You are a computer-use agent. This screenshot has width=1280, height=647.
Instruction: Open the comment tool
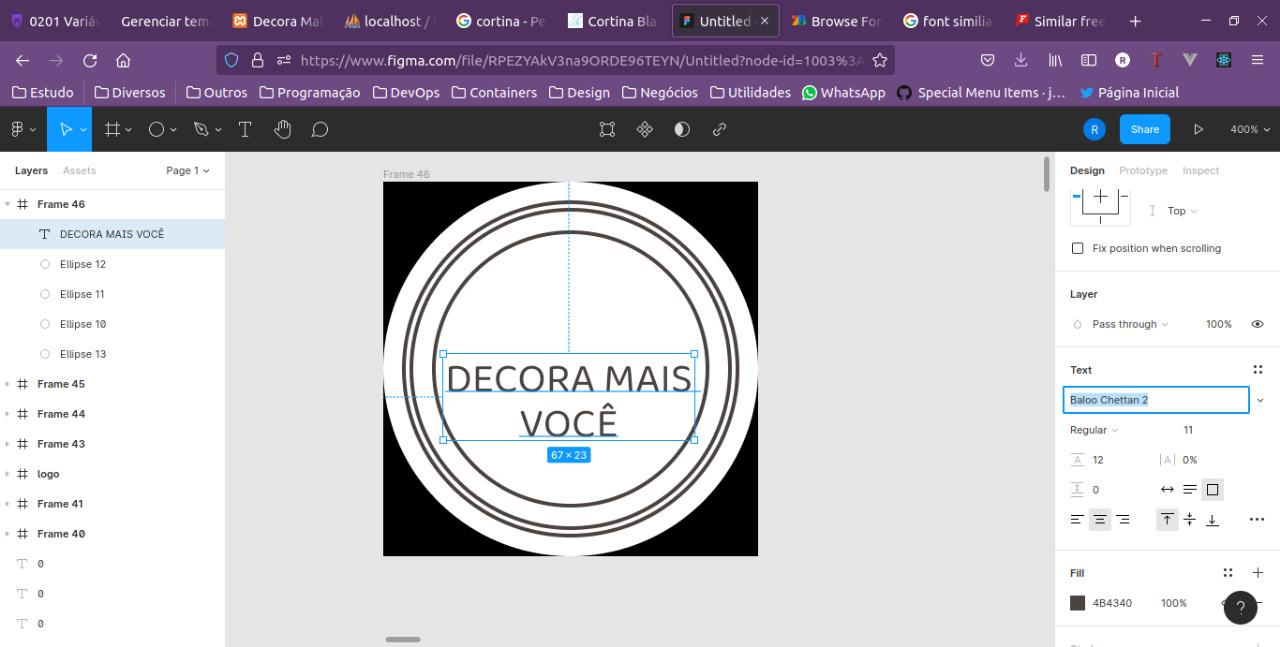[x=319, y=128]
